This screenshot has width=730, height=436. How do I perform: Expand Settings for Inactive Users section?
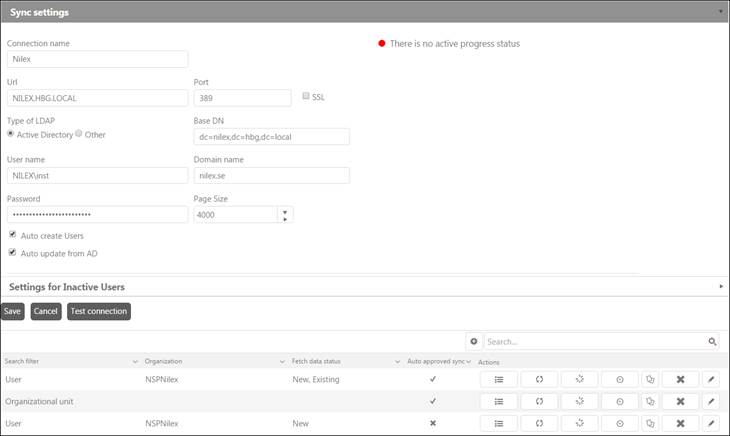(x=721, y=287)
